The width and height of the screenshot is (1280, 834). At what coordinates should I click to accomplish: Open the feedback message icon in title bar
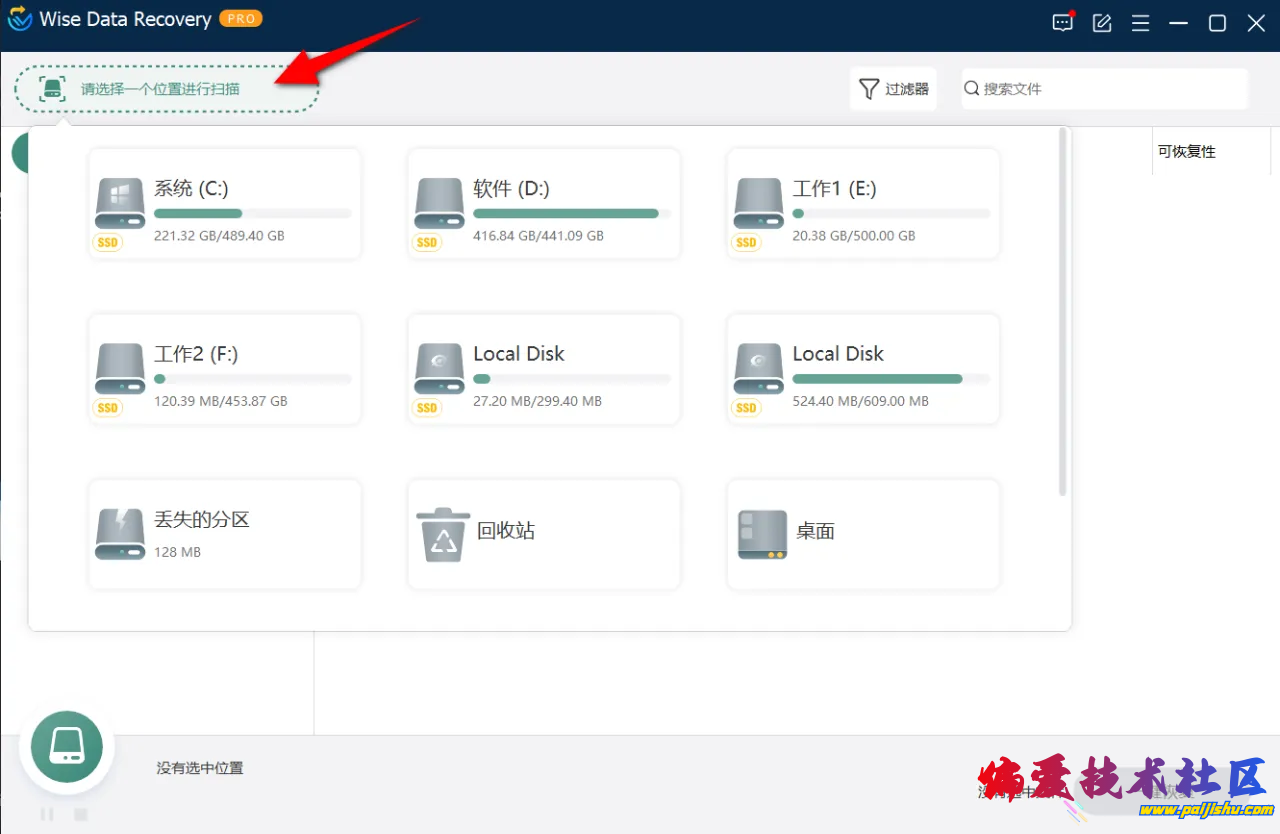pos(1062,23)
